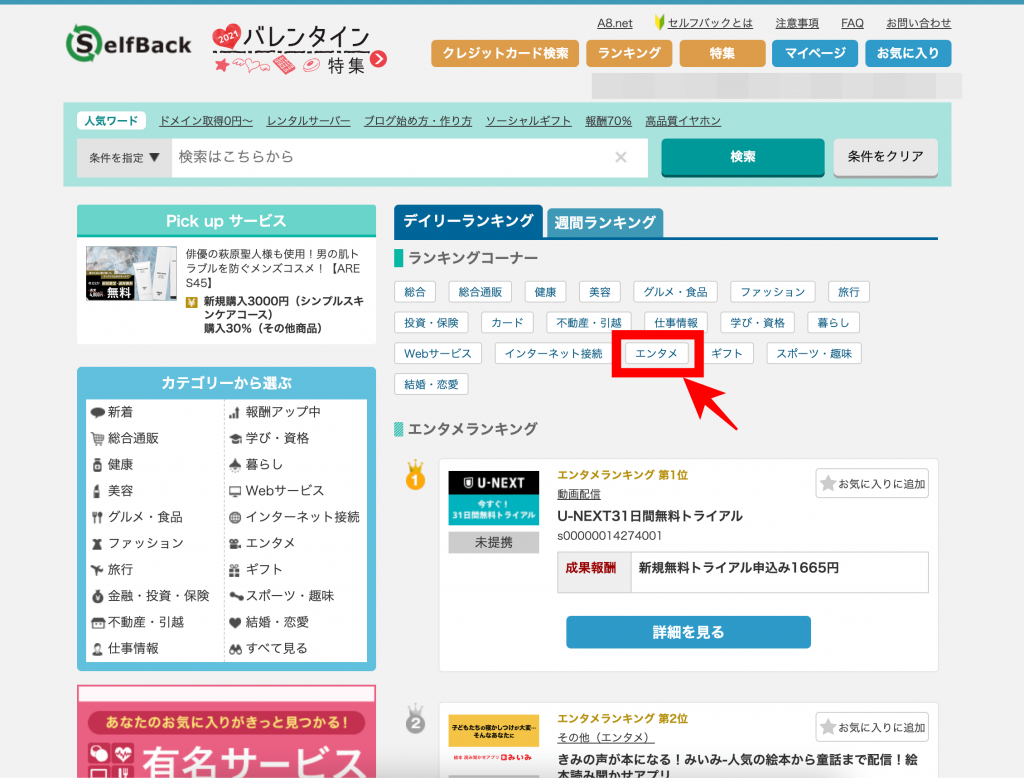Click the star icon to add U-NEXT to favorites
The image size is (1024, 778).
[x=828, y=484]
